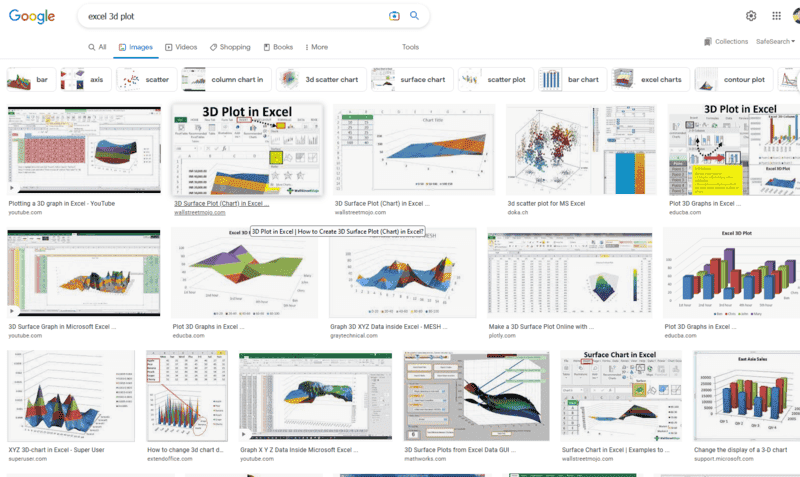The width and height of the screenshot is (800, 477).
Task: Switch to the Videos tab
Action: pyautogui.click(x=181, y=47)
